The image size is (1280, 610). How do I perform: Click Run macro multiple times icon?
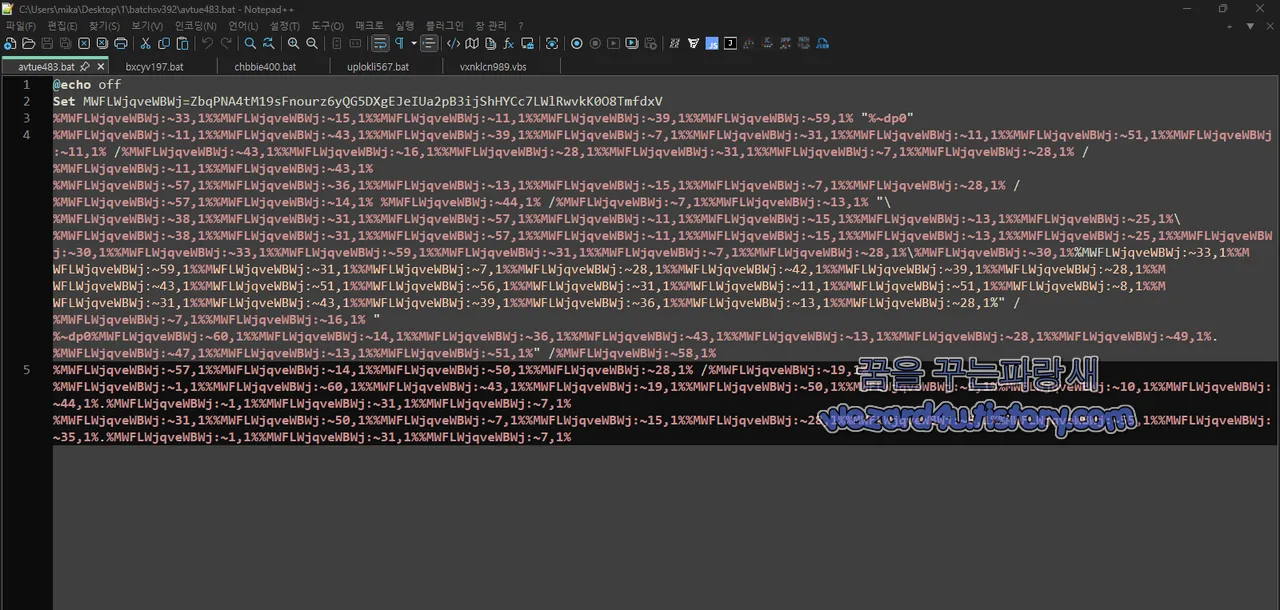632,43
